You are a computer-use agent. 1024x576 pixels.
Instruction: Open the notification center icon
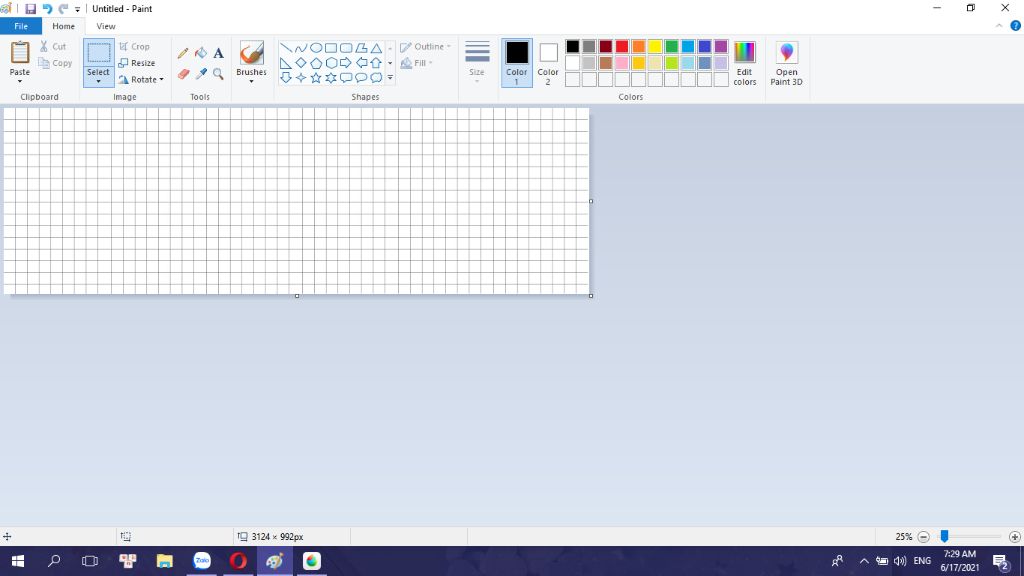pyautogui.click(x=1001, y=561)
